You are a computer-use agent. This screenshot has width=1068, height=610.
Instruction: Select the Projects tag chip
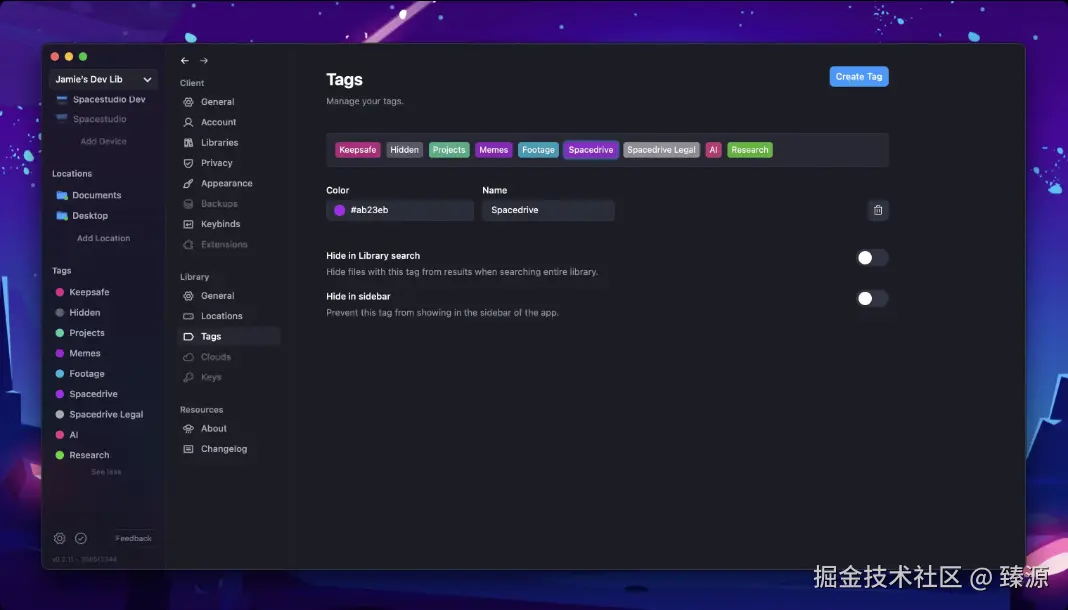coord(449,150)
